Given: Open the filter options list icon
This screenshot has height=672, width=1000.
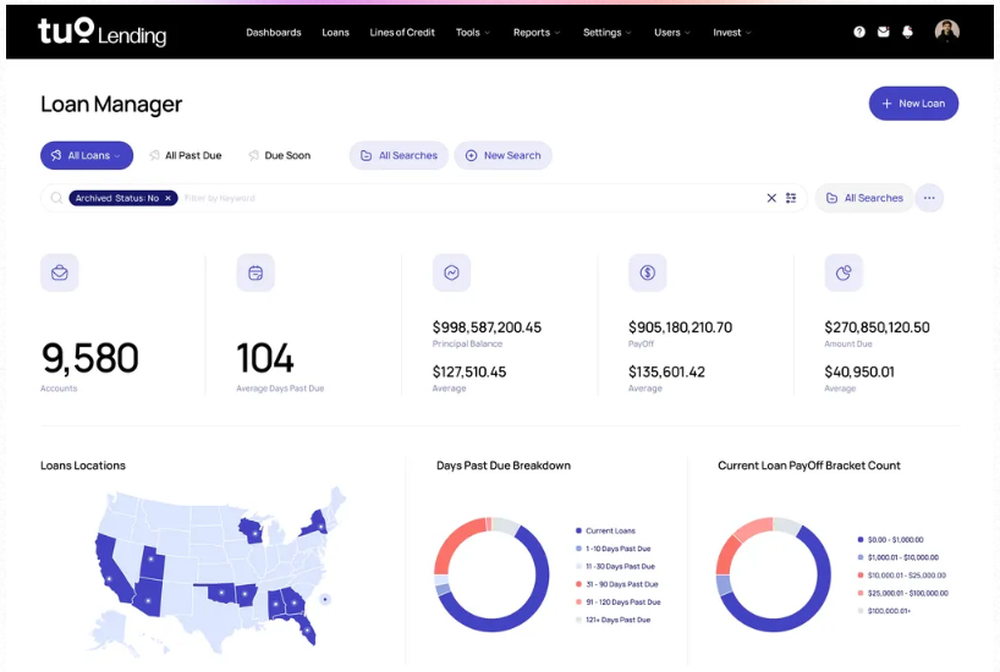Looking at the screenshot, I should tap(791, 198).
